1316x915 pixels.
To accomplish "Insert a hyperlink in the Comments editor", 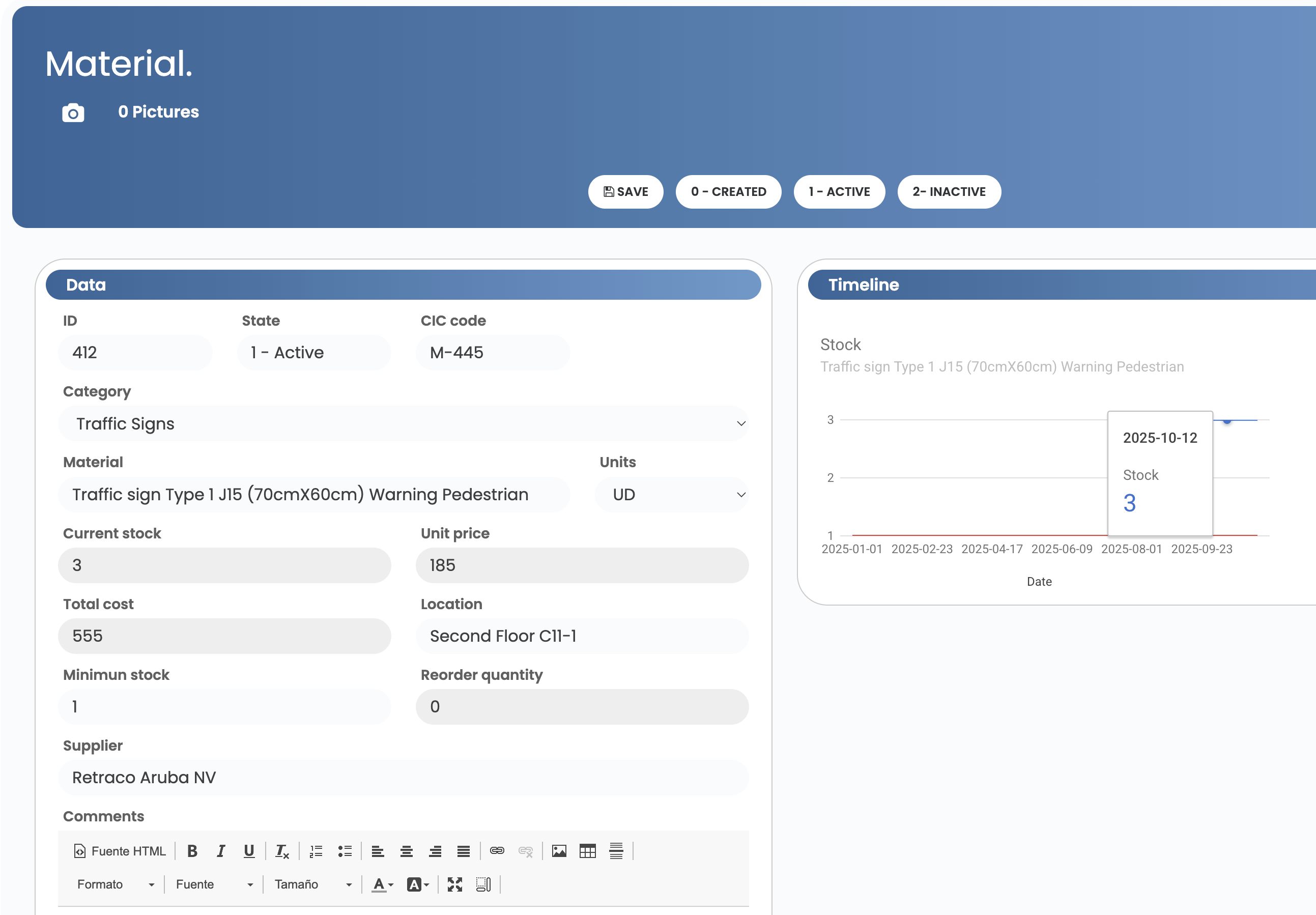I will click(498, 851).
